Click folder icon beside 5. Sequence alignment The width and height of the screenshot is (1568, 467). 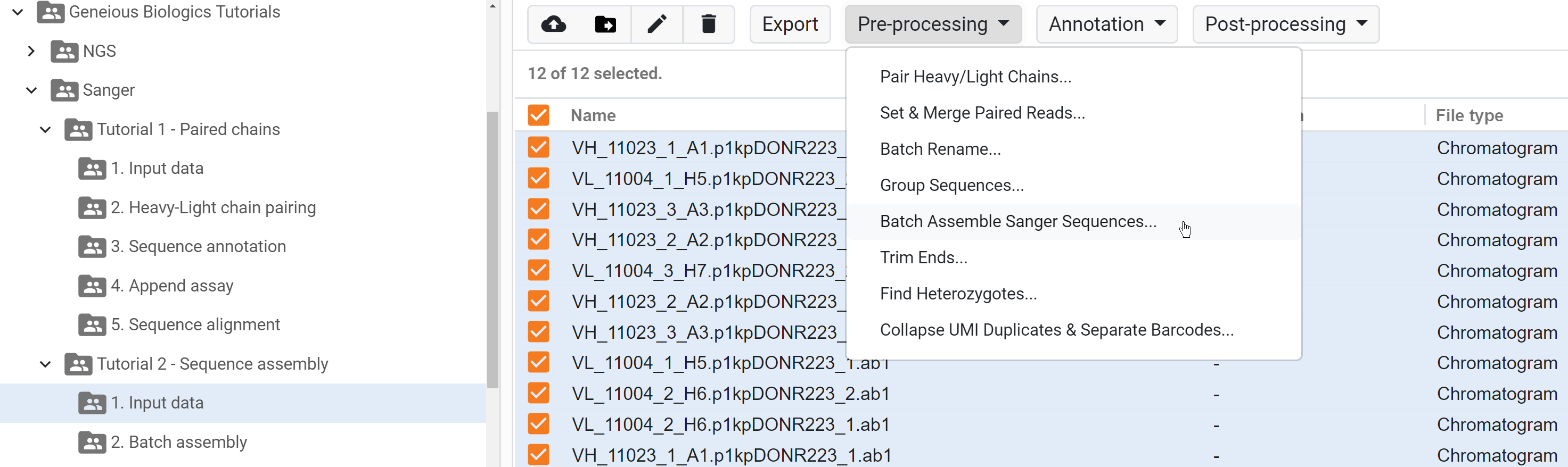[93, 324]
